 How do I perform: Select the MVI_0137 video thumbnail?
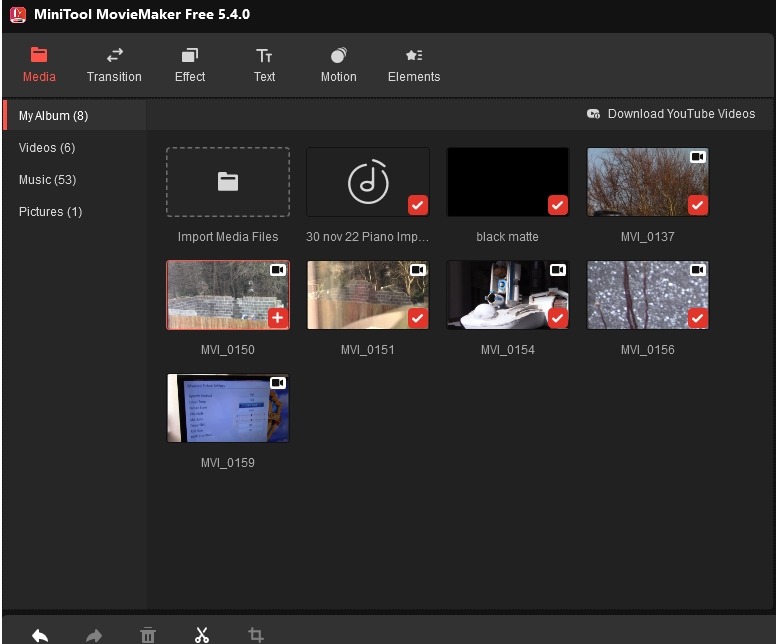pos(648,182)
